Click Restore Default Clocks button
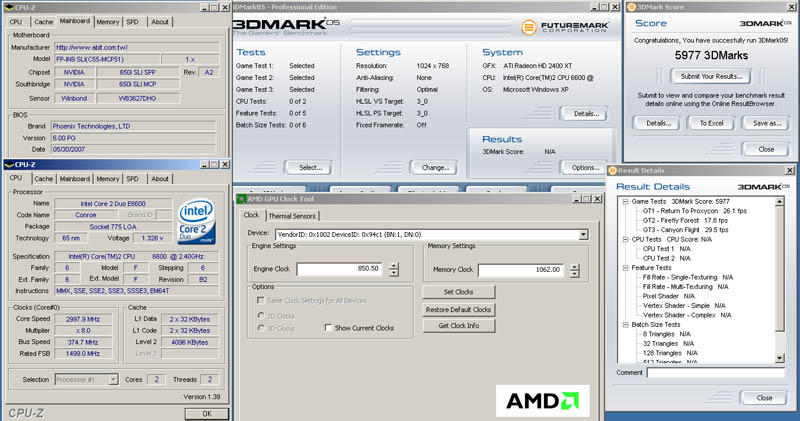 click(x=459, y=310)
